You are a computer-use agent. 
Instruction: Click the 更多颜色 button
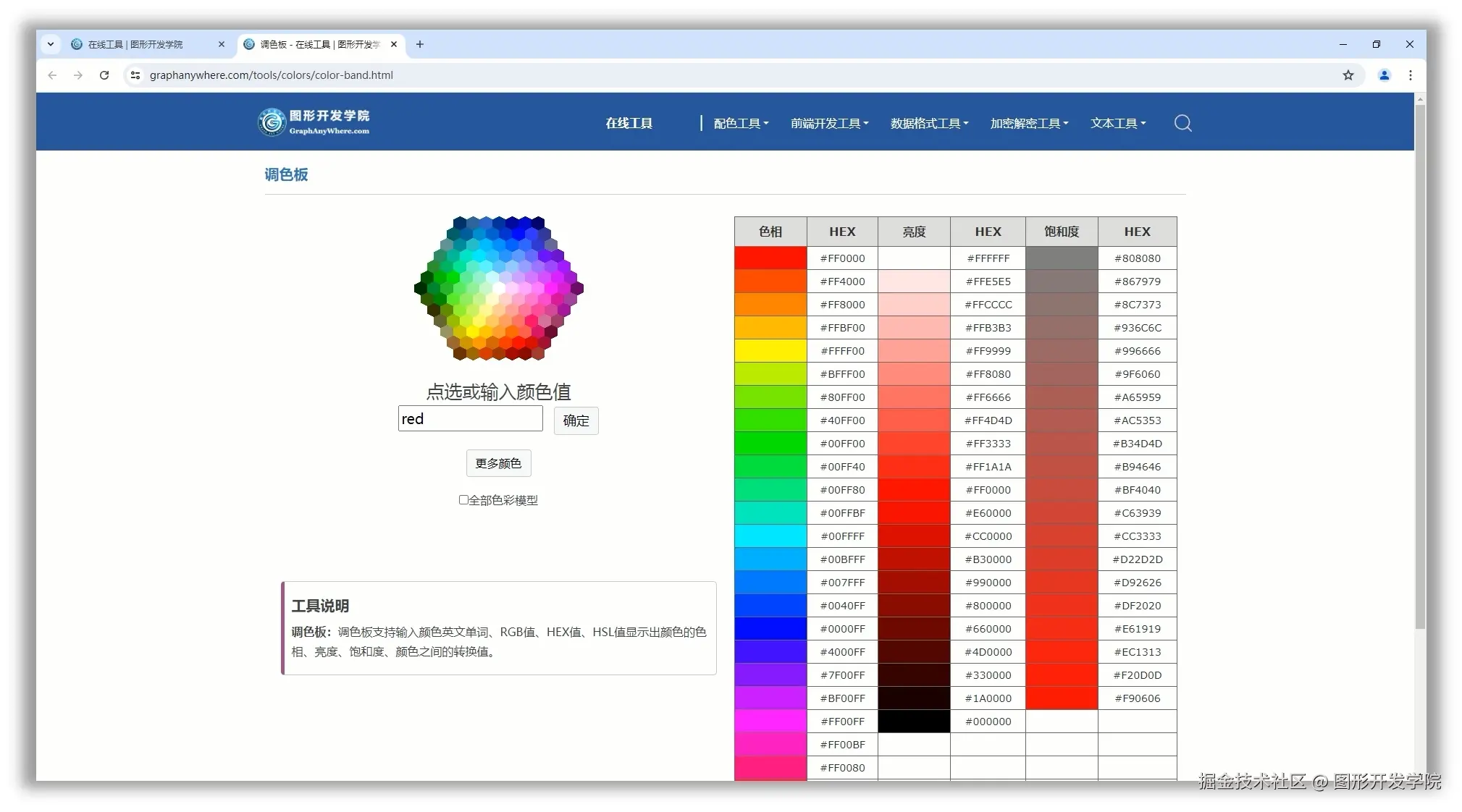pyautogui.click(x=498, y=463)
